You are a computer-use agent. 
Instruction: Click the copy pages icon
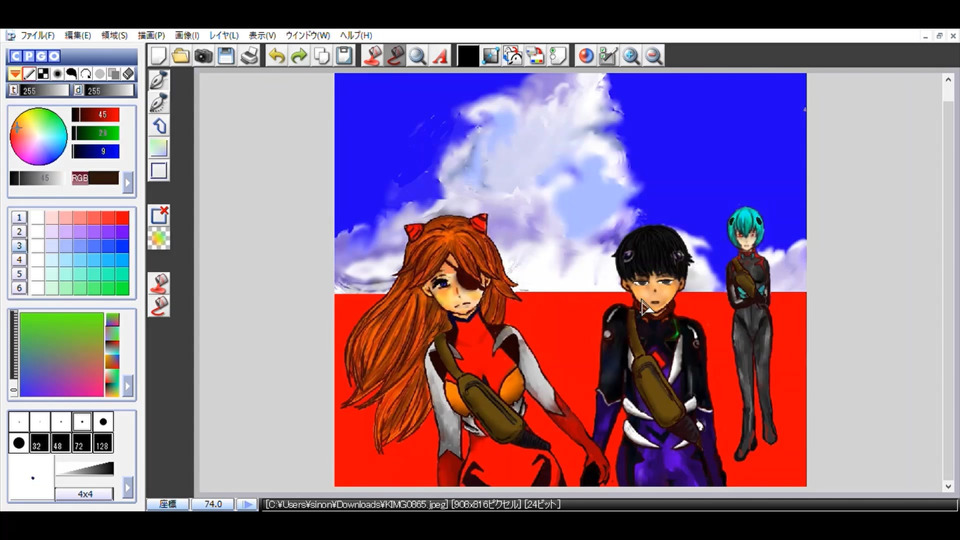tap(321, 56)
